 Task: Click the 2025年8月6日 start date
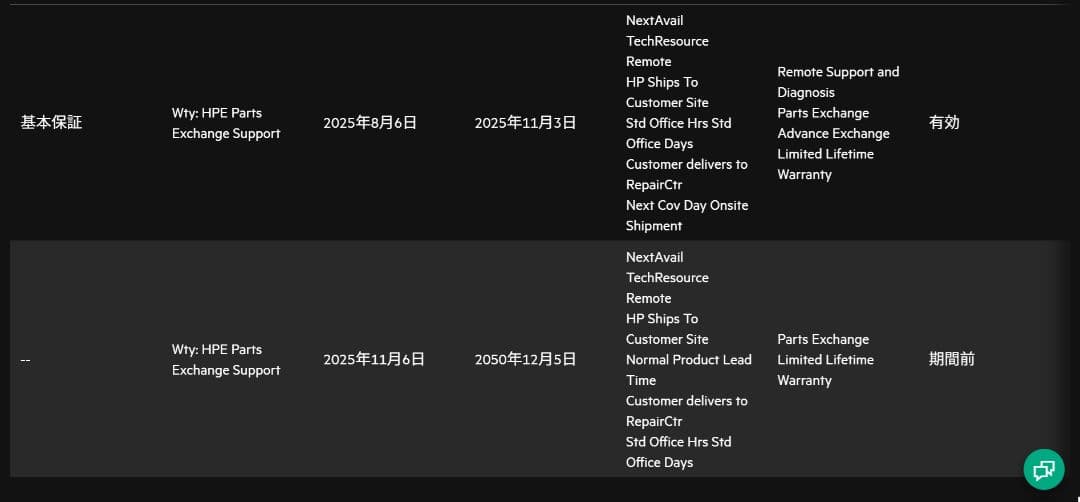(370, 123)
